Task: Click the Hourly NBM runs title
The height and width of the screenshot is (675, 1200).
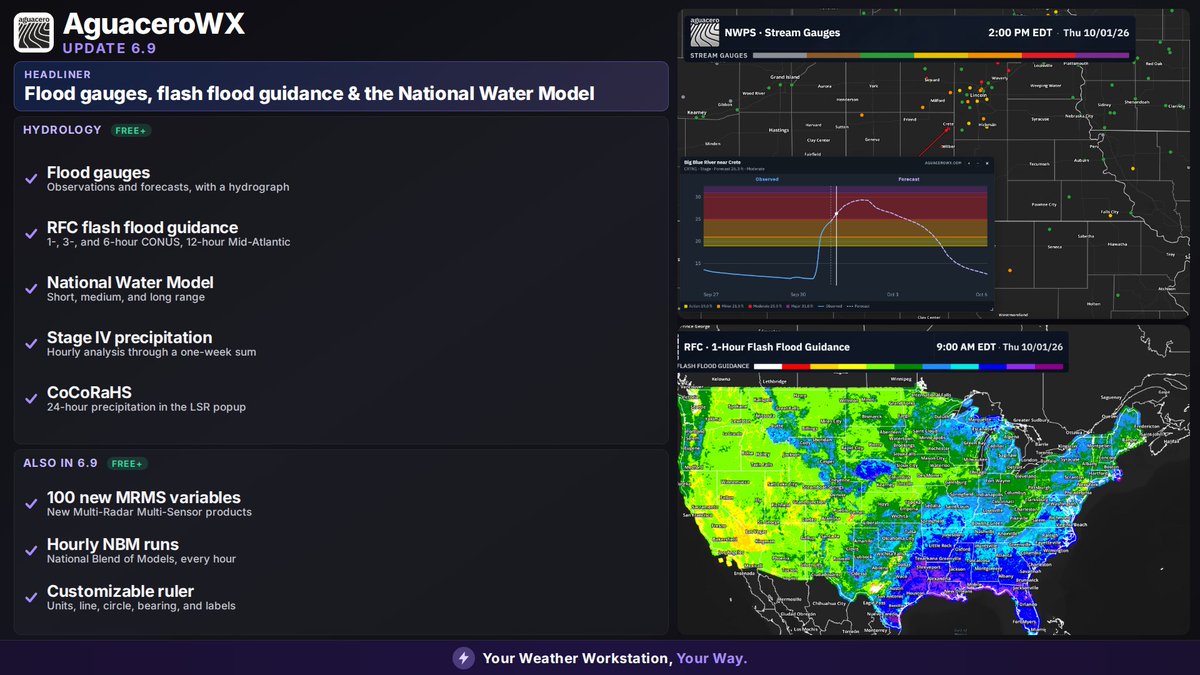Action: [113, 545]
